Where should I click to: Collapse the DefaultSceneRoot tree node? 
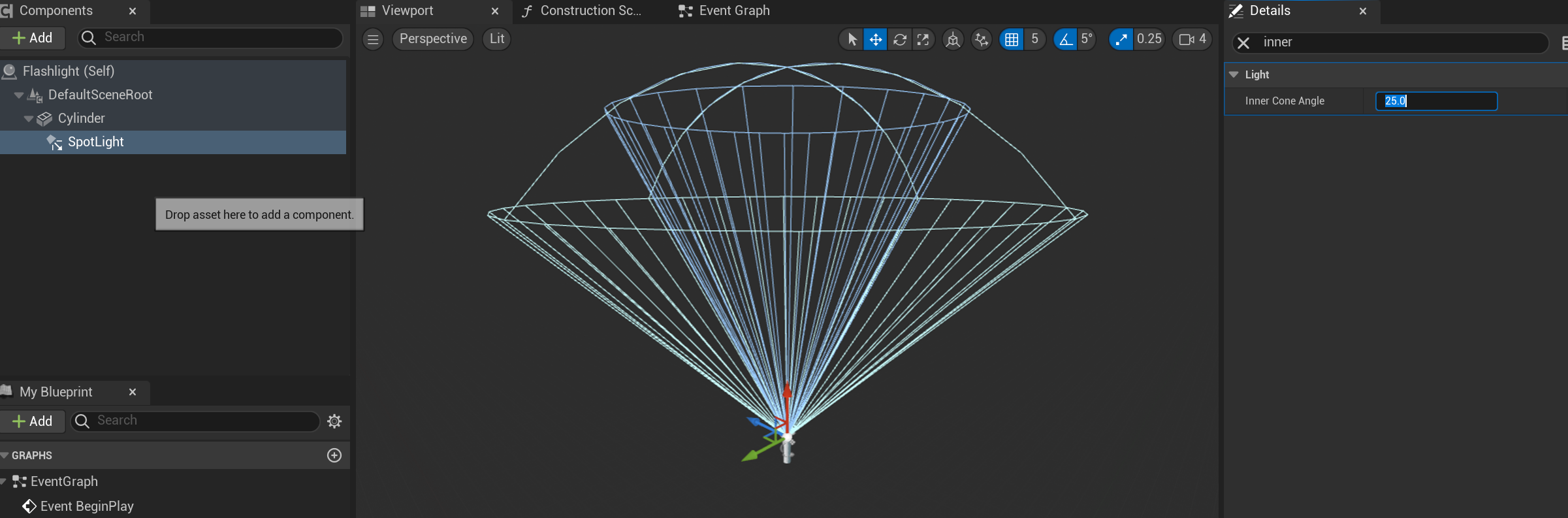19,95
